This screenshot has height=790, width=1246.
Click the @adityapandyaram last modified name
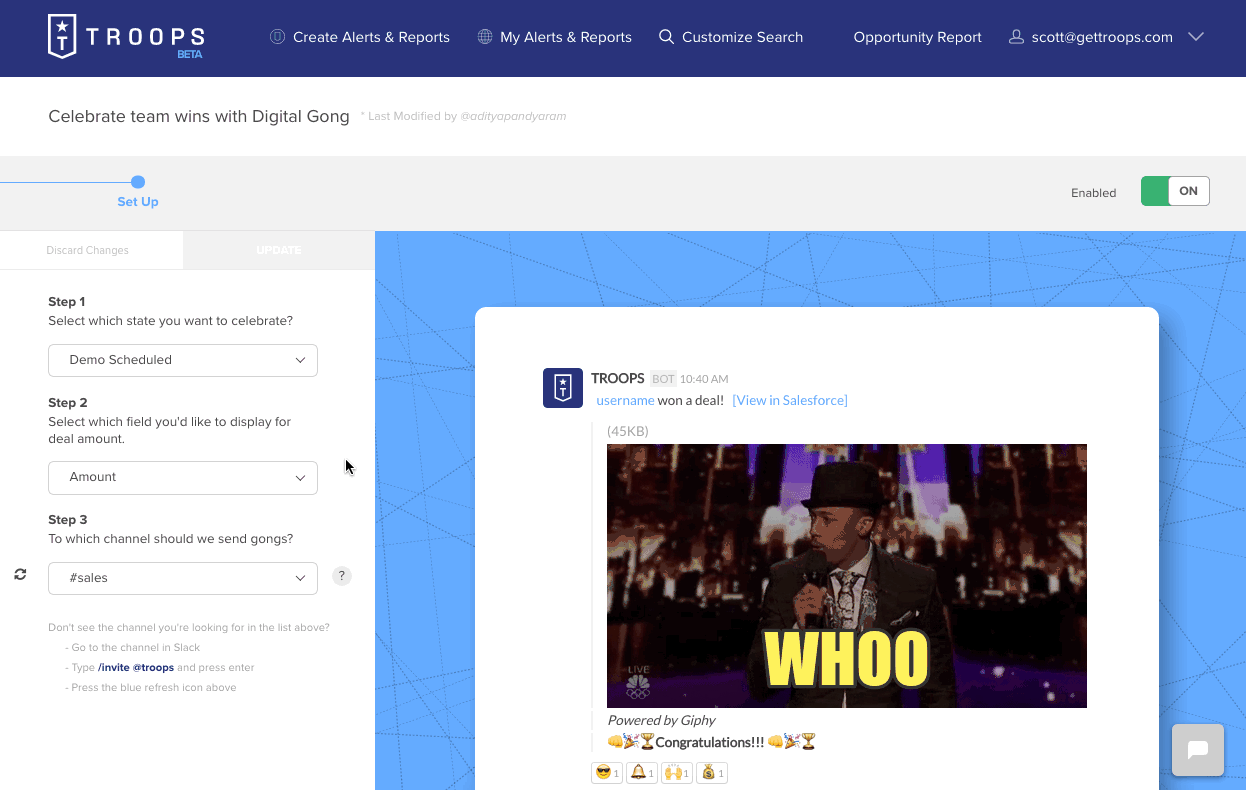click(513, 117)
